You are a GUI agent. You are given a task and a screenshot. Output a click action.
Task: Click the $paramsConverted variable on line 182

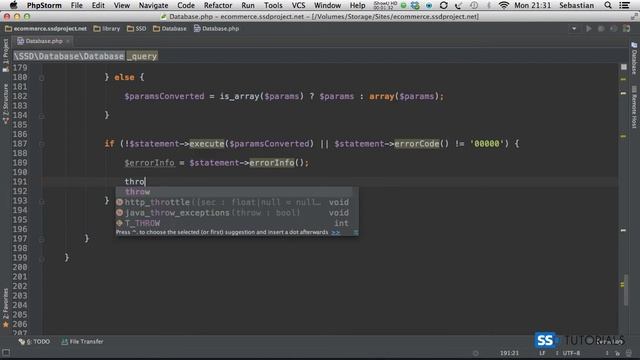[x=164, y=96]
